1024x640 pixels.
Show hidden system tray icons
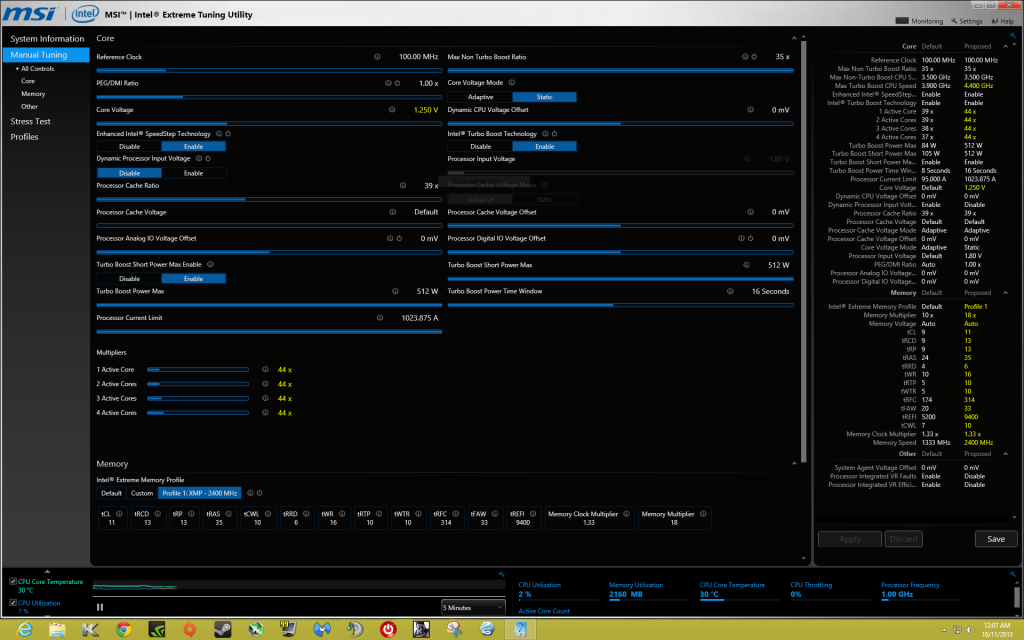coord(945,630)
